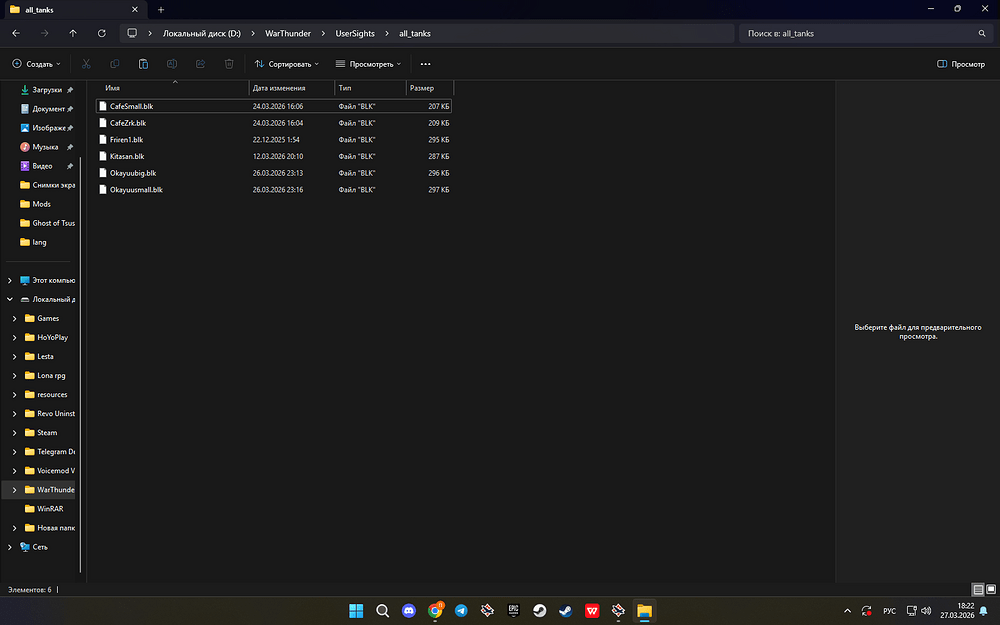Viewport: 1000px width, 625px height.
Task: Select the Frieren1.blk file
Action: pyautogui.click(x=127, y=139)
